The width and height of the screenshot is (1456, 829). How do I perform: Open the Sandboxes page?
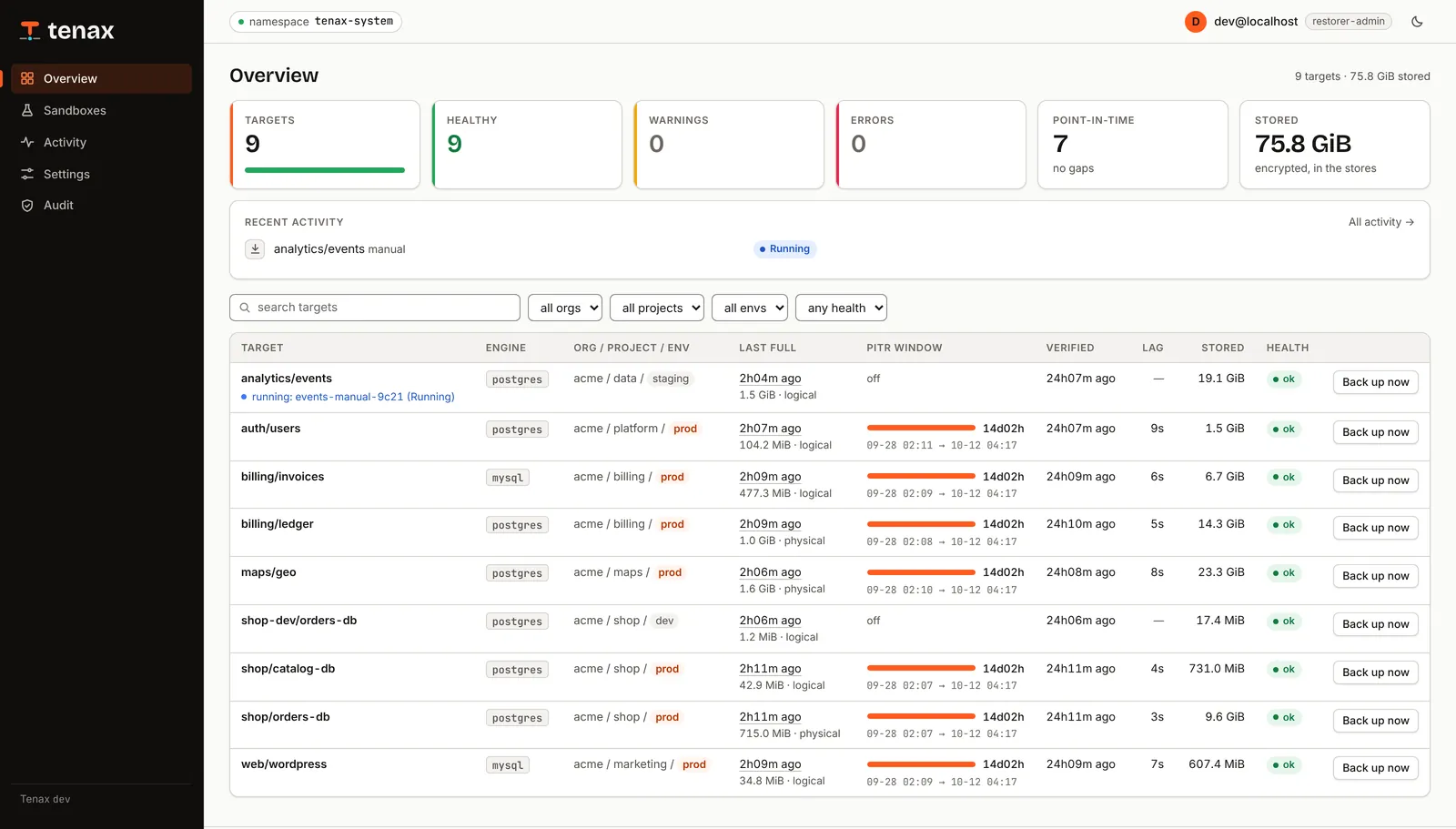101,110
